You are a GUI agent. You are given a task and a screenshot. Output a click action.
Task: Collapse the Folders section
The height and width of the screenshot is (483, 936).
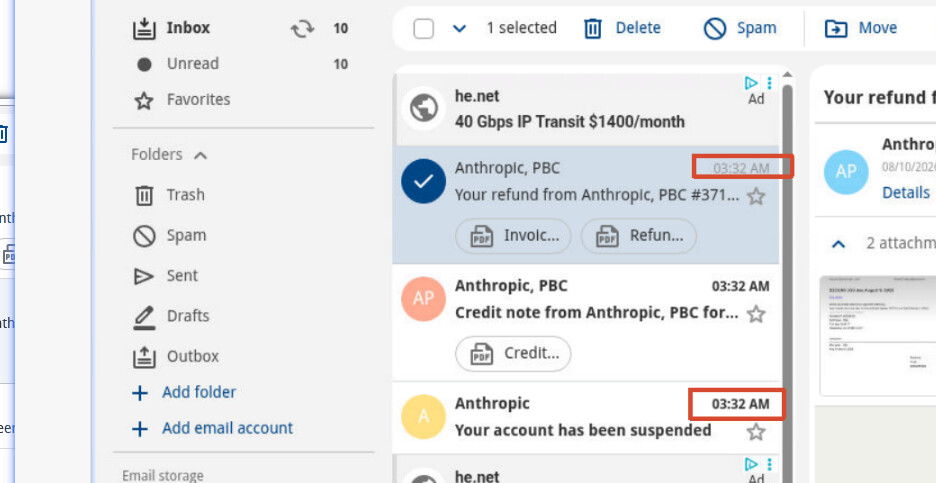[x=201, y=155]
